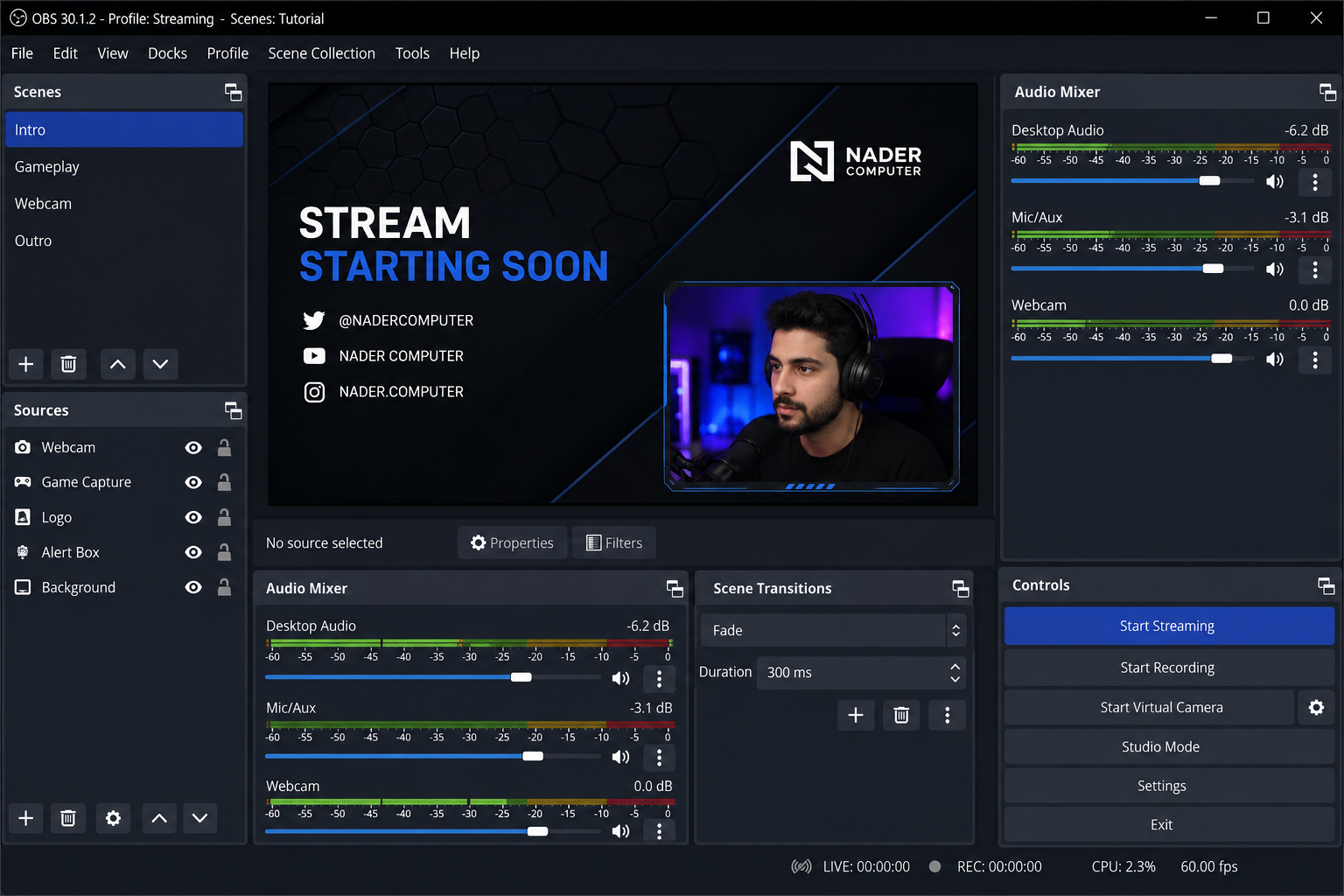Move the scene down in the Scenes dock
1344x896 pixels.
click(160, 364)
